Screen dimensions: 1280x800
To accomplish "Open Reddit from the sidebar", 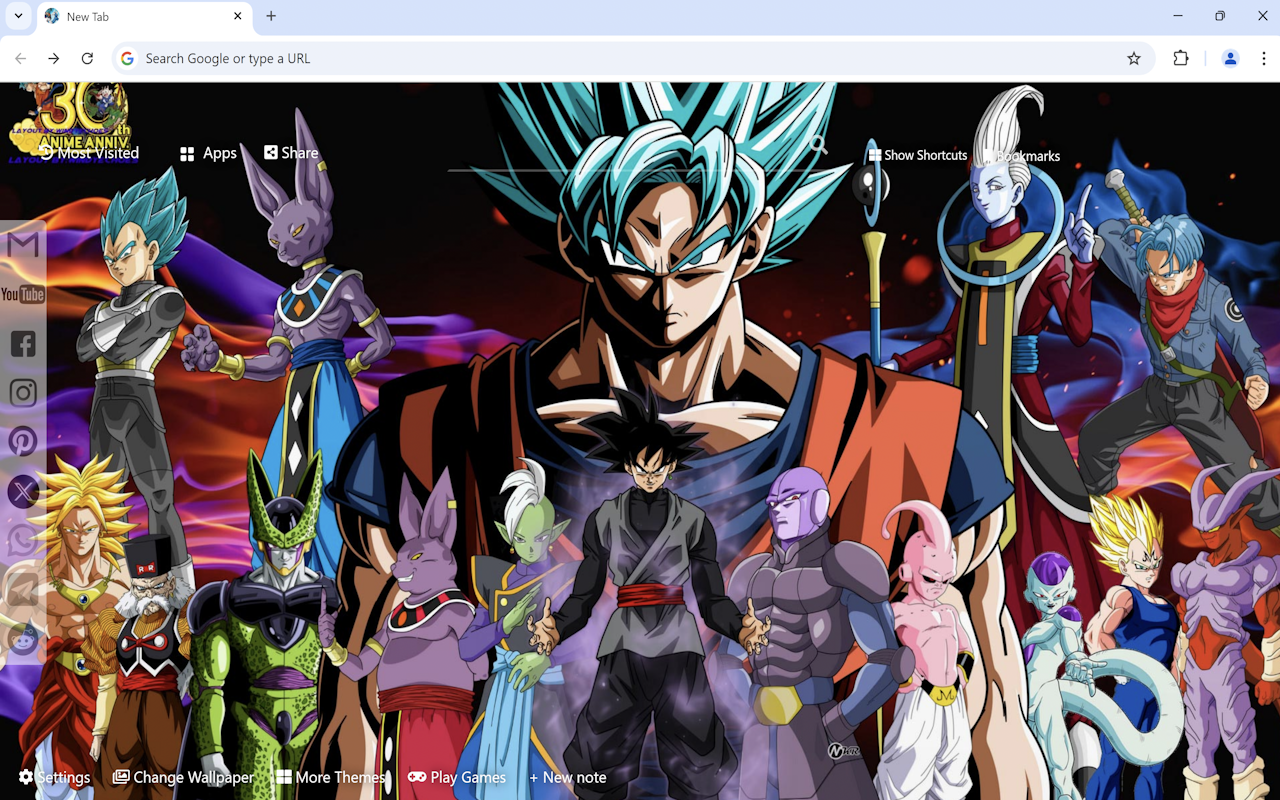I will point(22,640).
